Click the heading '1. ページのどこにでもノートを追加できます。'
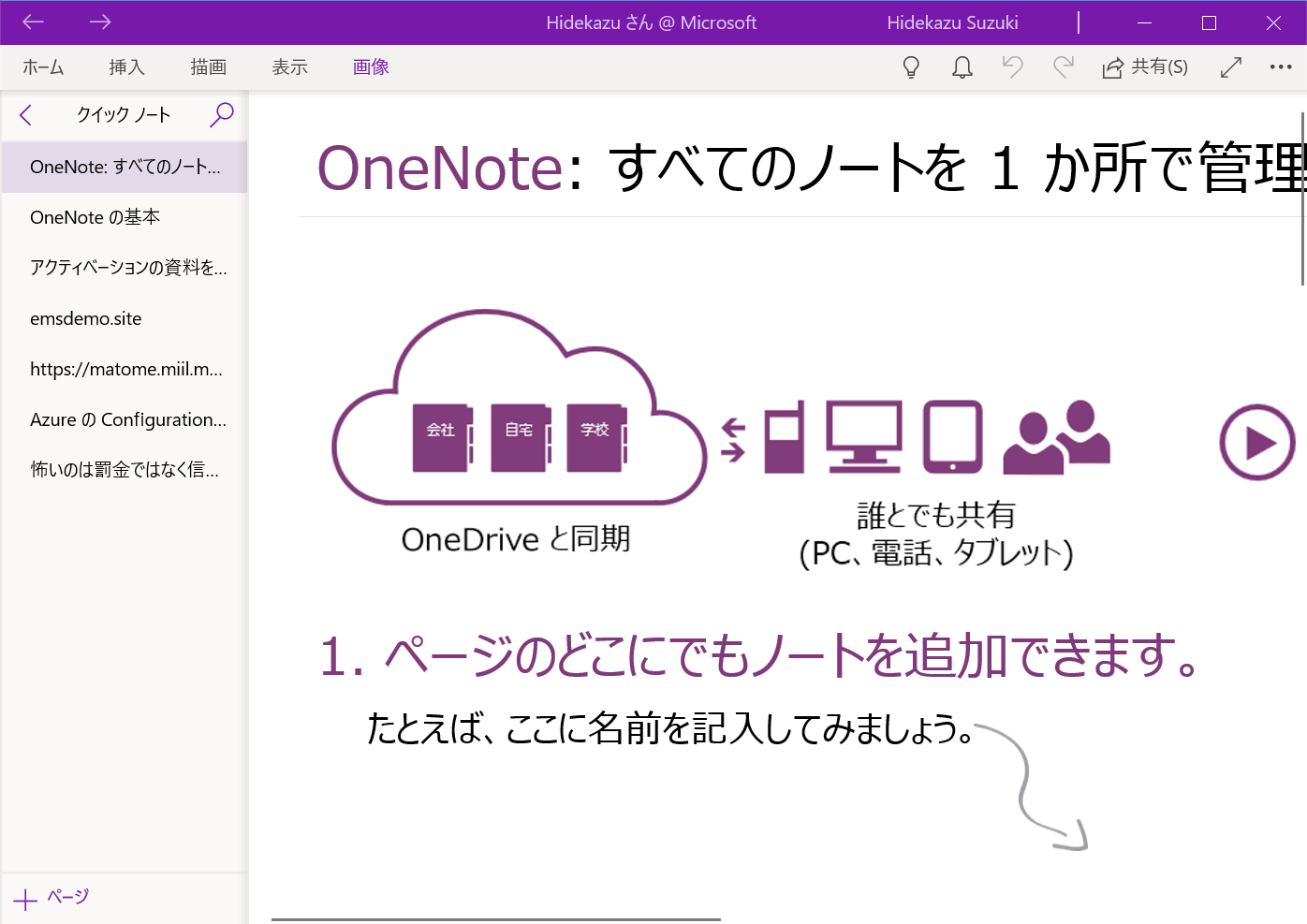The height and width of the screenshot is (924, 1307). pyautogui.click(x=759, y=655)
